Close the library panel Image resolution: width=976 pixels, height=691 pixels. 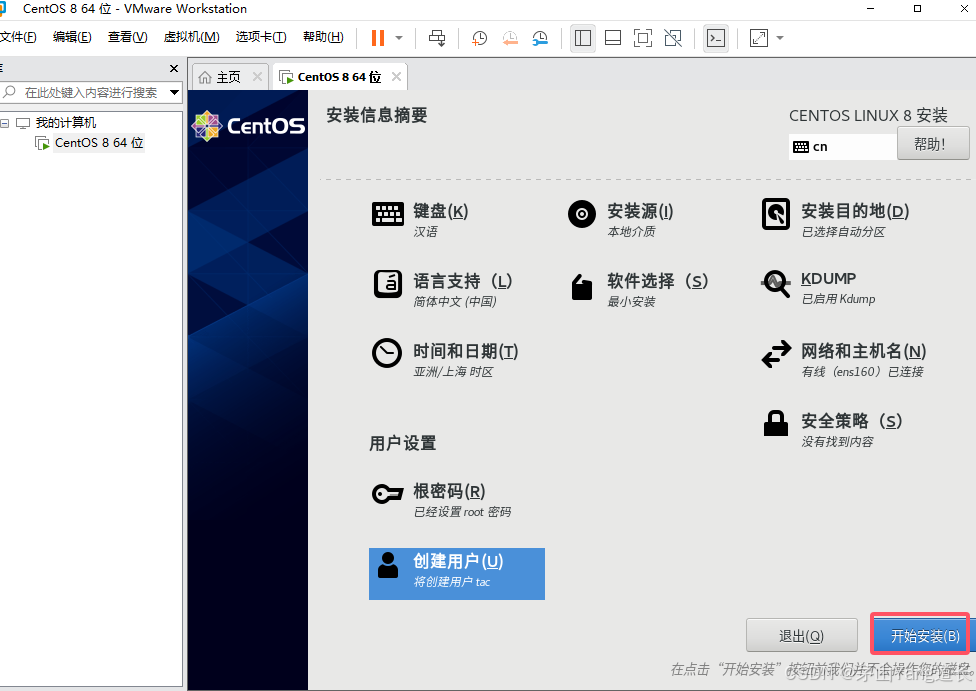(174, 68)
